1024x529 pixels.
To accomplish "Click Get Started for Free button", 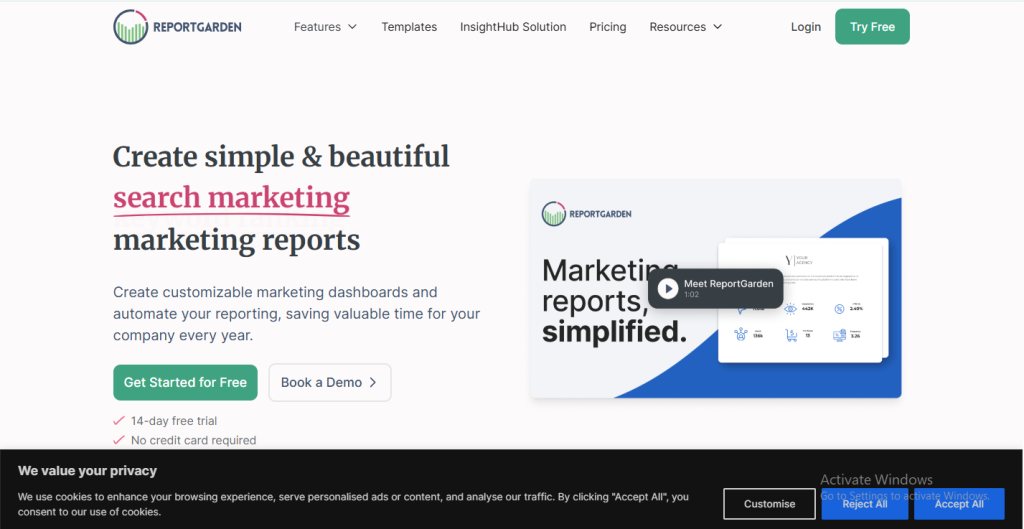I will [x=185, y=382].
